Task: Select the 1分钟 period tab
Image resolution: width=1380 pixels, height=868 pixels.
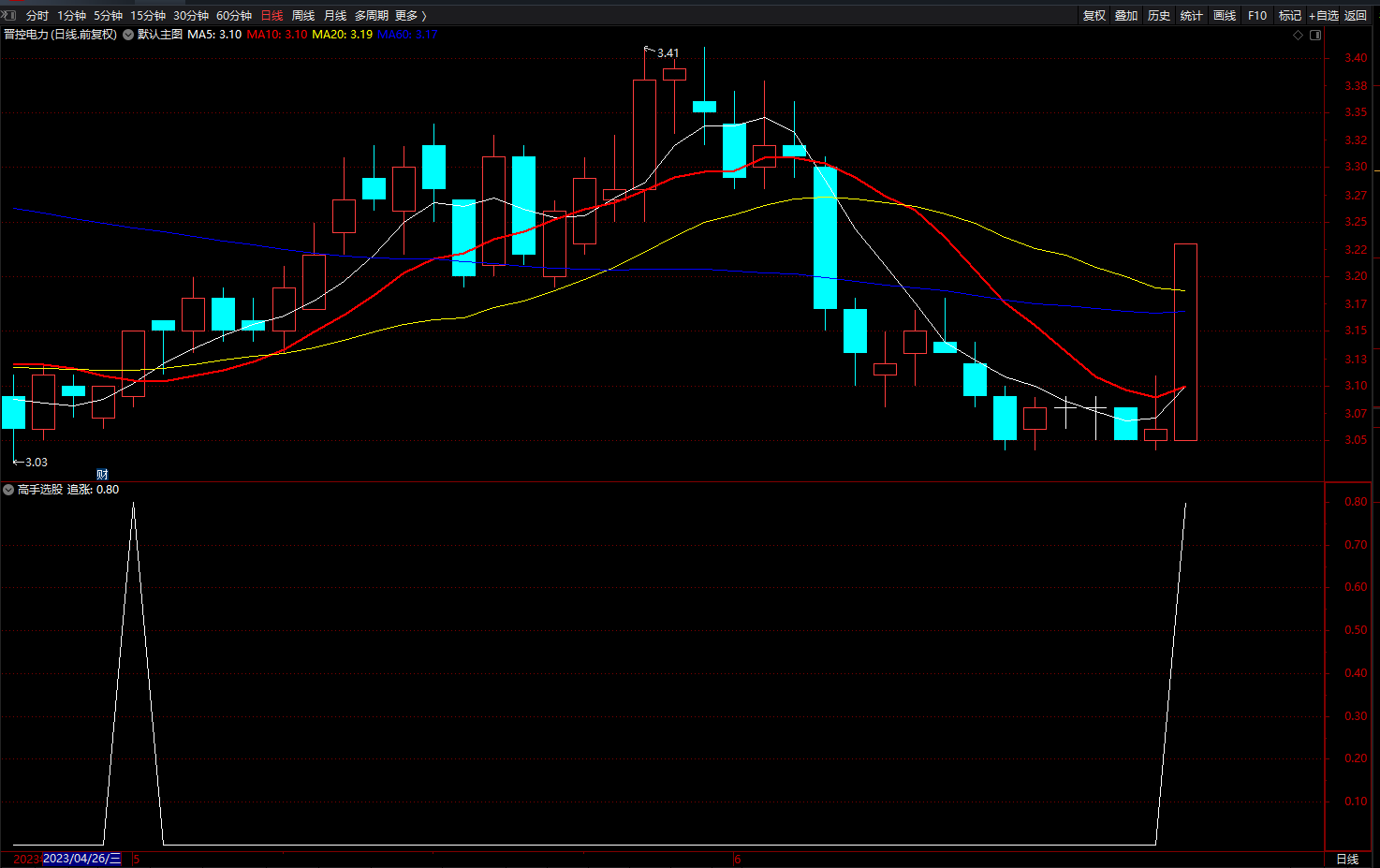Action: click(71, 16)
